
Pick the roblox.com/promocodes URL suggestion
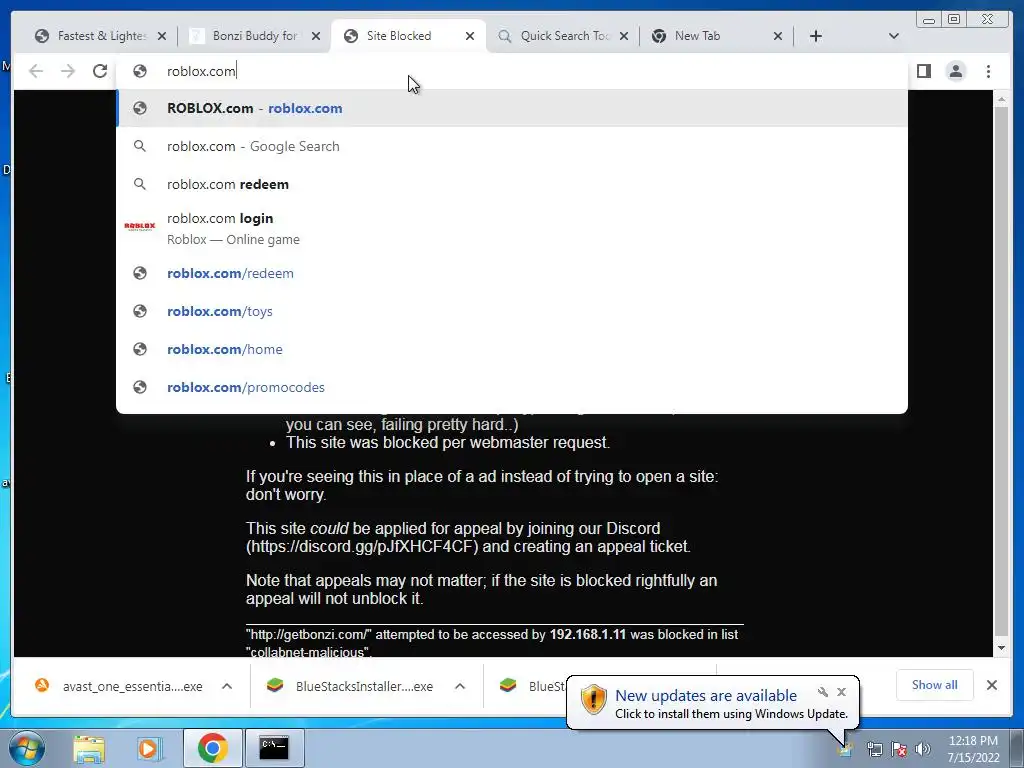click(511, 387)
